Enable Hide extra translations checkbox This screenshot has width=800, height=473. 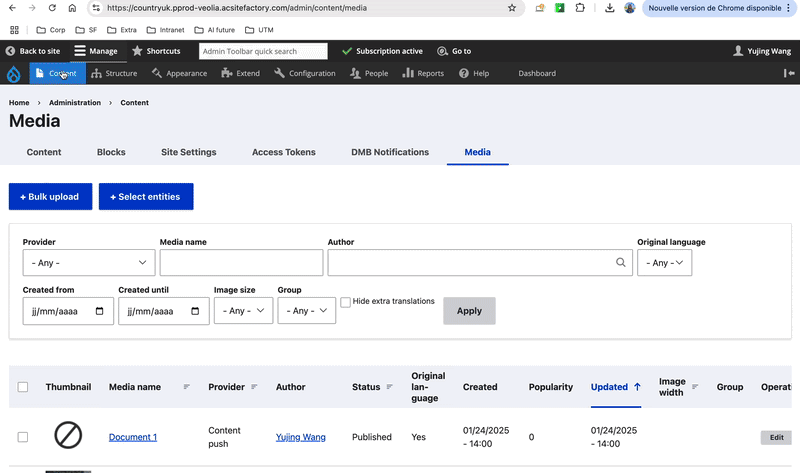point(345,302)
